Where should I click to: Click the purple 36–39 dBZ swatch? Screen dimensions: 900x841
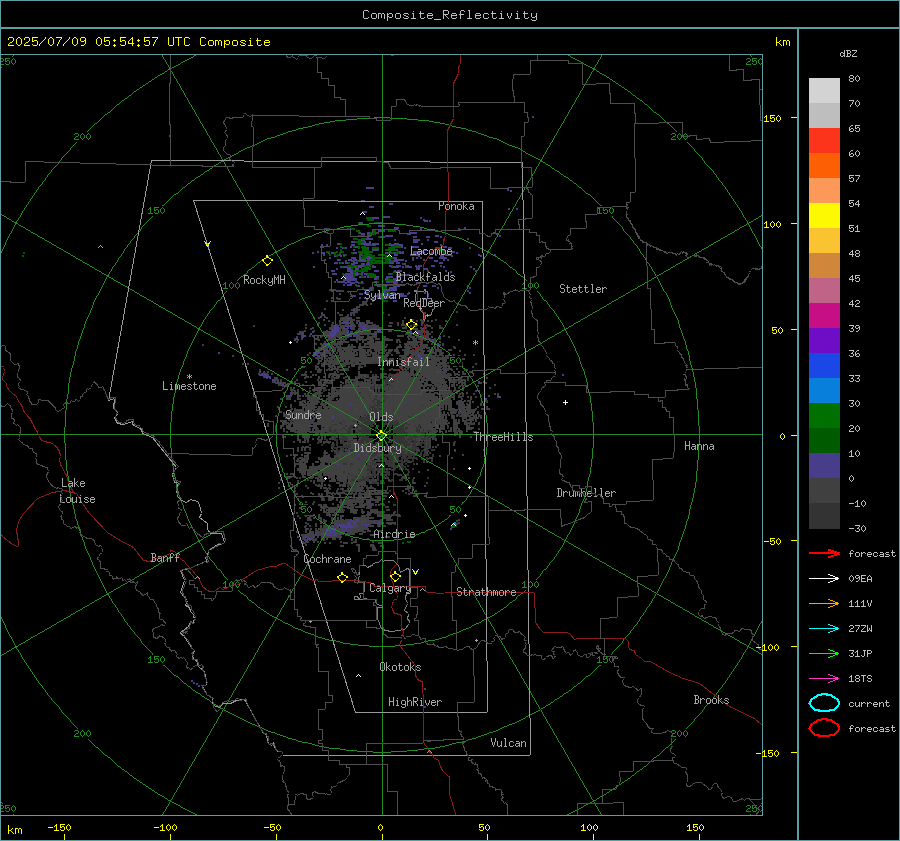(x=824, y=341)
